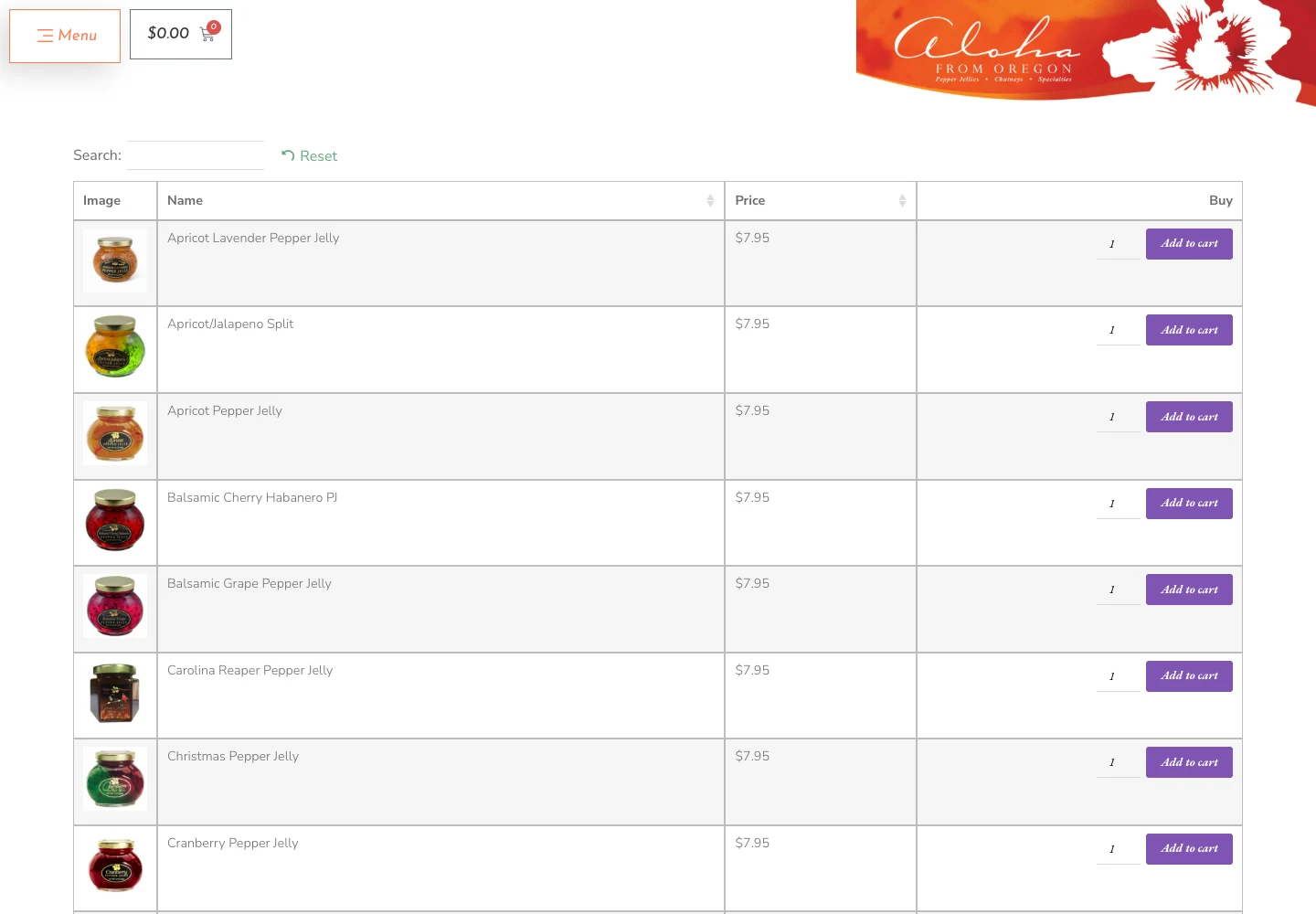Add Apricot Lavender Pepper Jelly to cart
The width and height of the screenshot is (1316, 914).
pos(1189,244)
